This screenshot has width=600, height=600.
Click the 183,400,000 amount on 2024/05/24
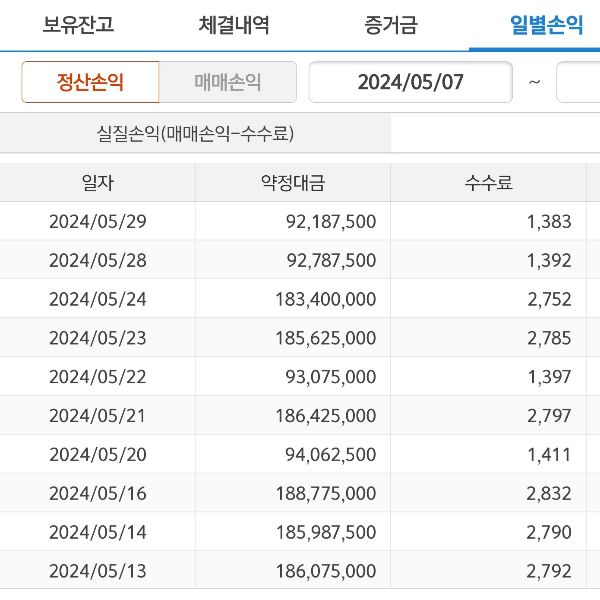click(325, 299)
